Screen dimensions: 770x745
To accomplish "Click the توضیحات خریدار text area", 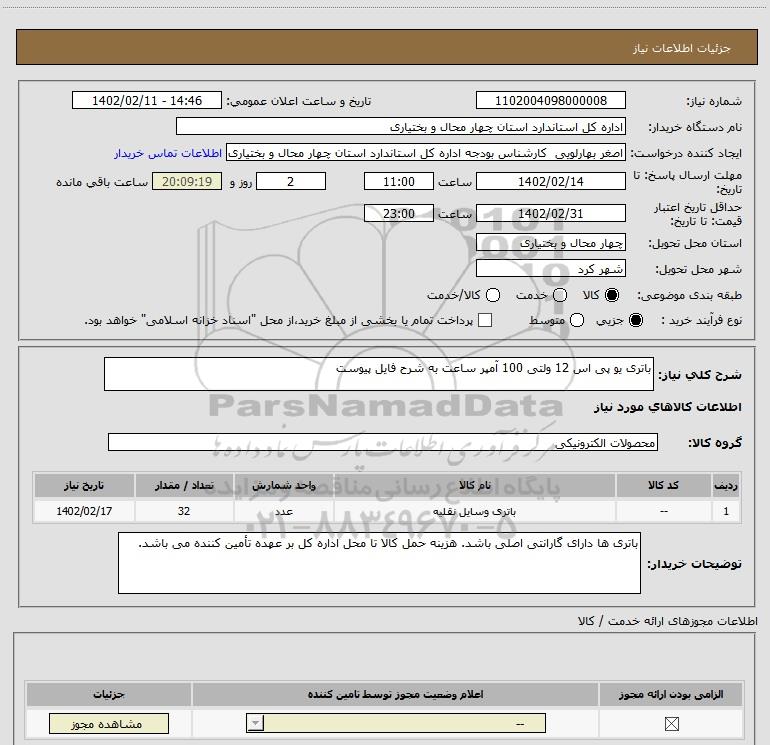I will click(379, 563).
